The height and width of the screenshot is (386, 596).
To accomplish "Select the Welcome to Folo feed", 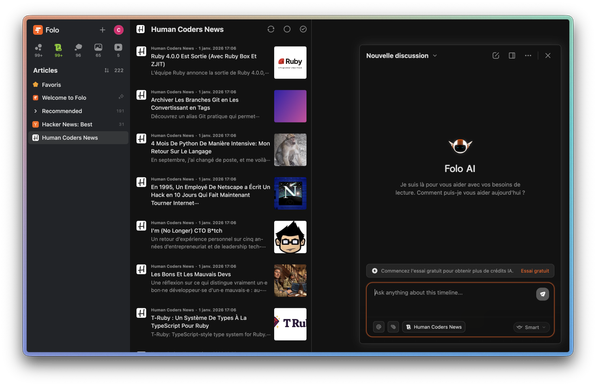I will (78, 98).
